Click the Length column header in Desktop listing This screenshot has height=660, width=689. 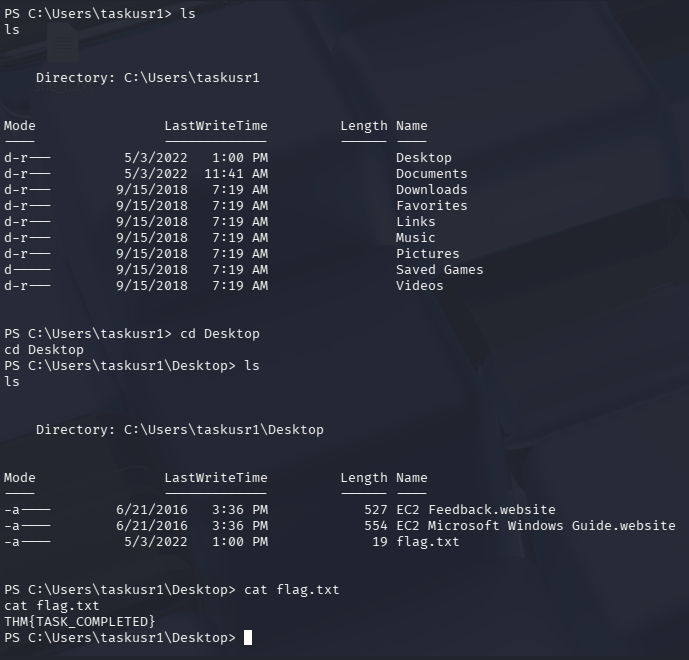363,478
